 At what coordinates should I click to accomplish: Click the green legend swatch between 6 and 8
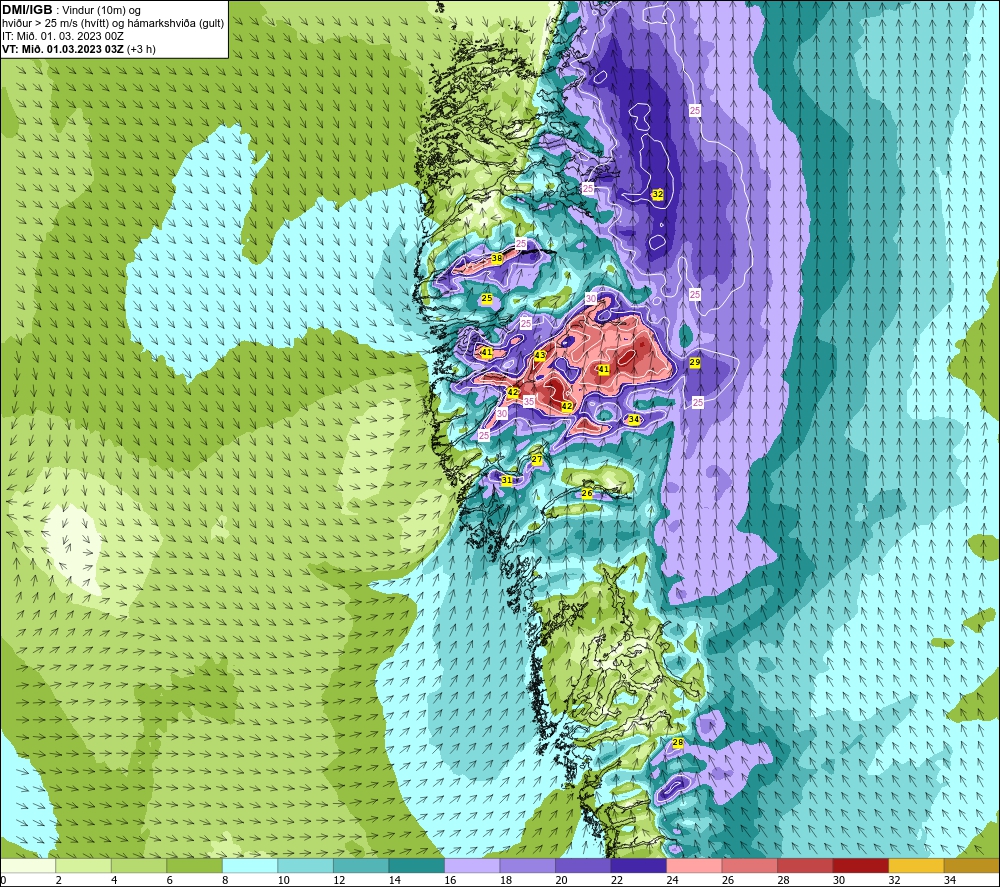coord(195,865)
